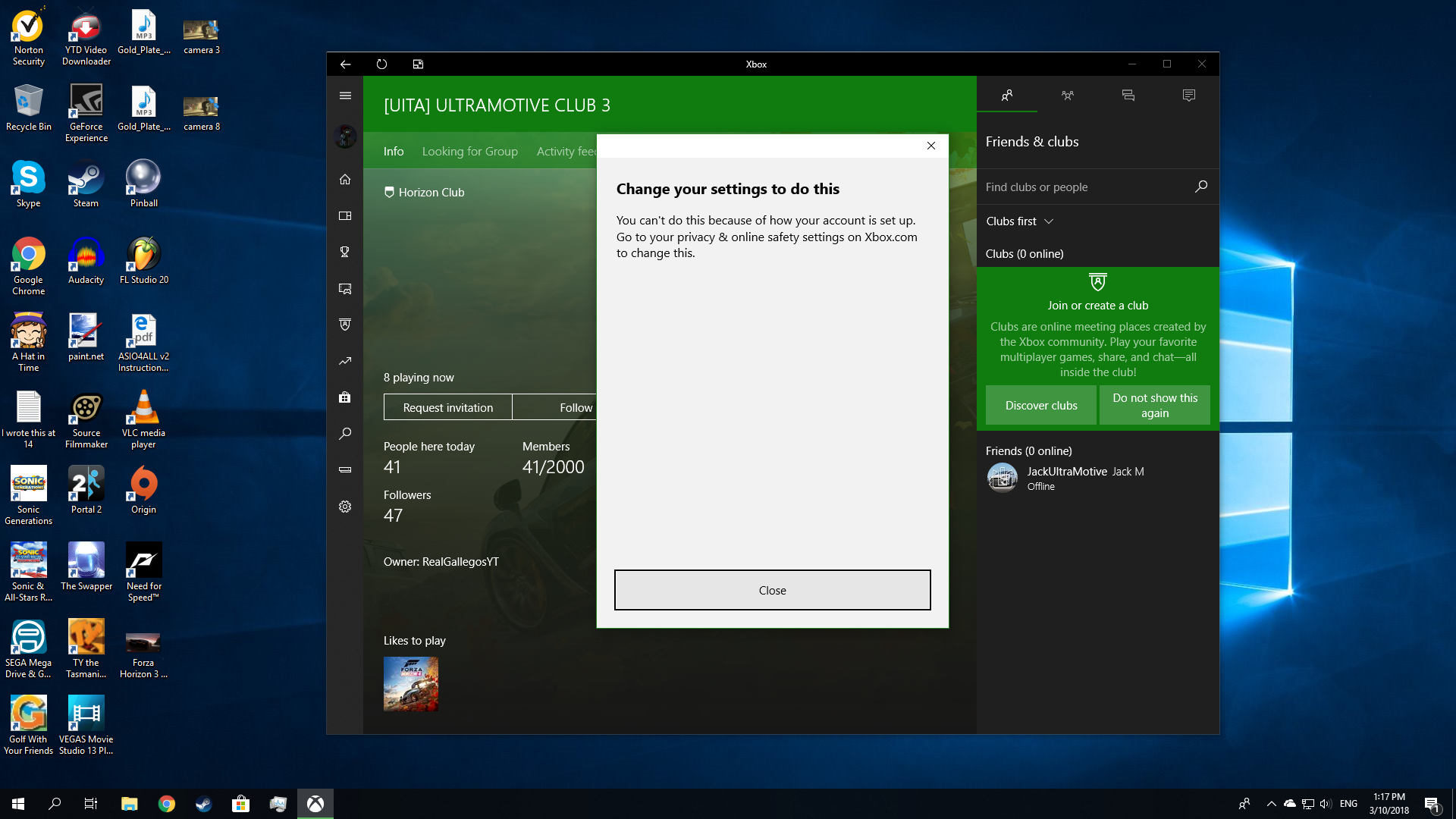Select the VLC media player desktop icon

pos(143,419)
